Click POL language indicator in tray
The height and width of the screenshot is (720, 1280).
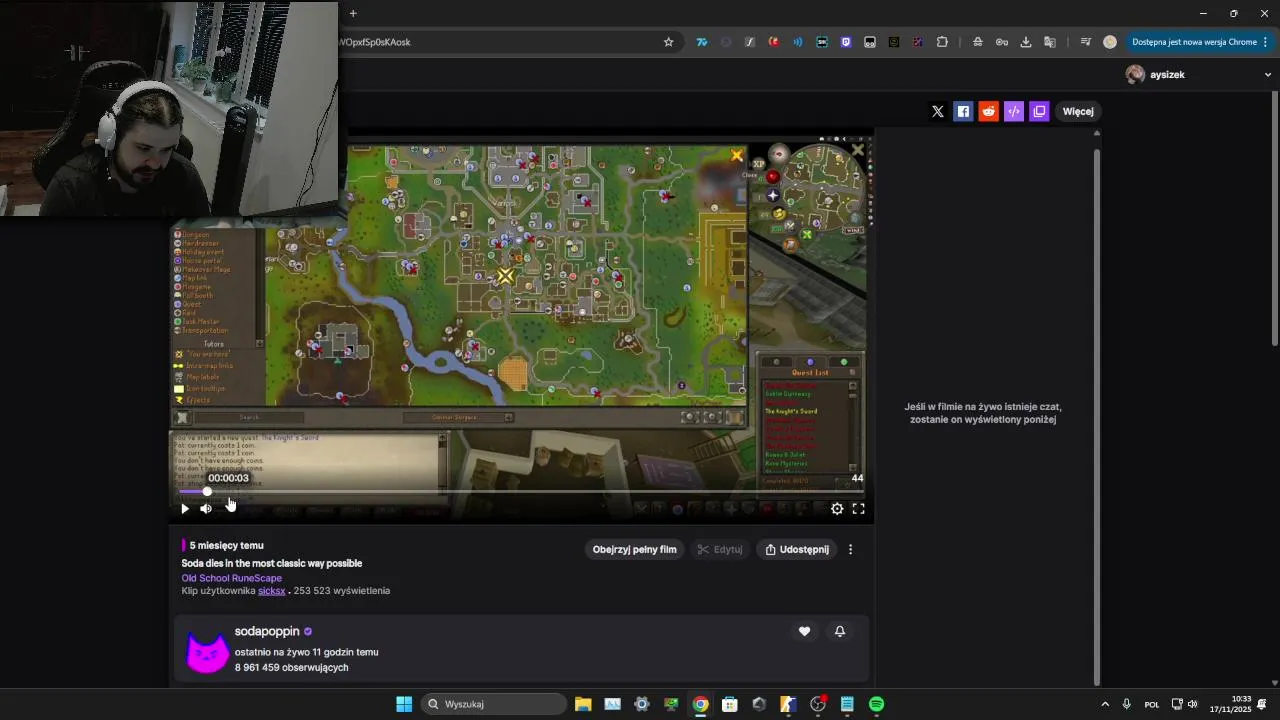[1152, 704]
